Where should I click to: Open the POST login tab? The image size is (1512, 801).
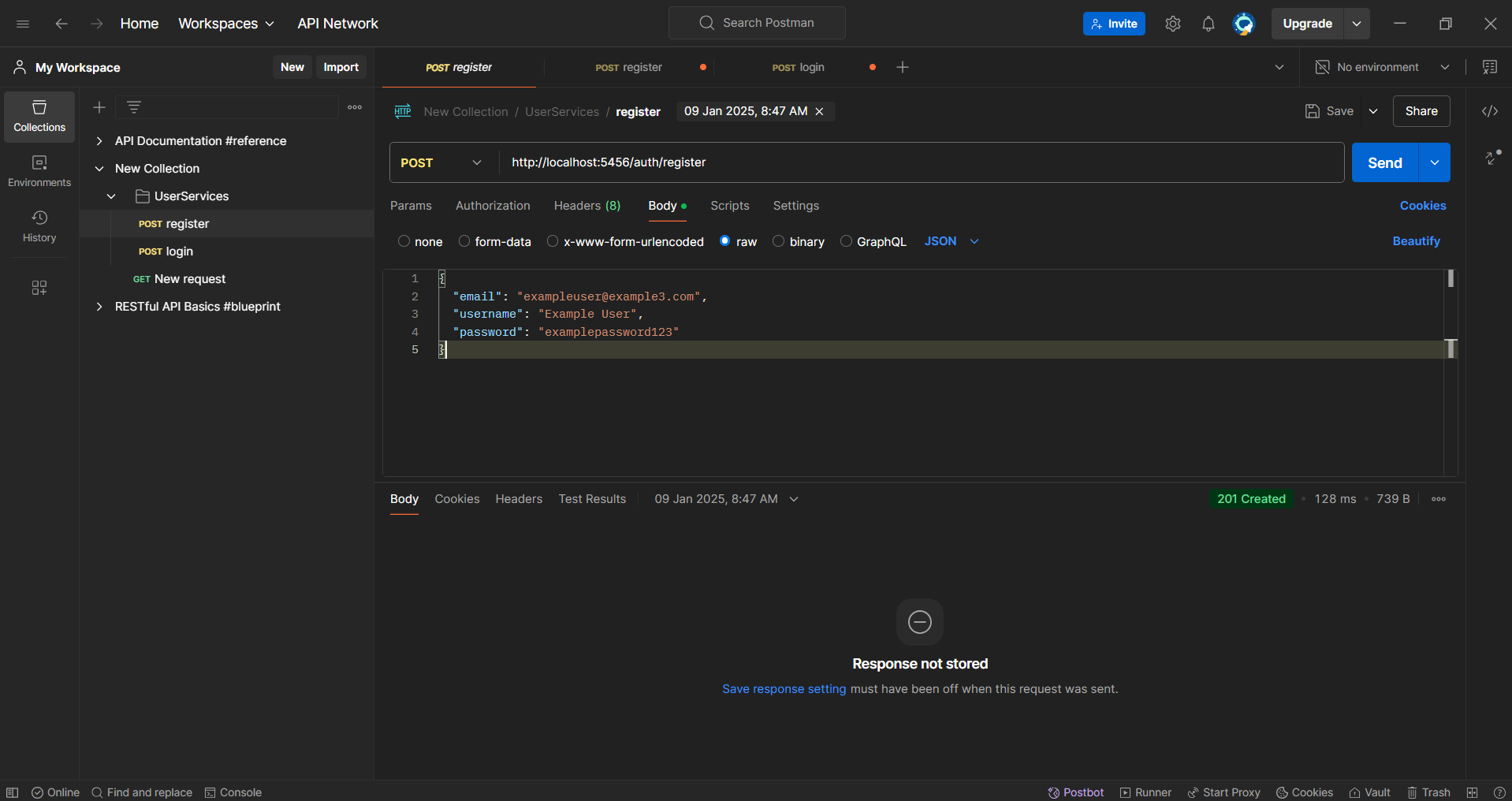point(799,67)
